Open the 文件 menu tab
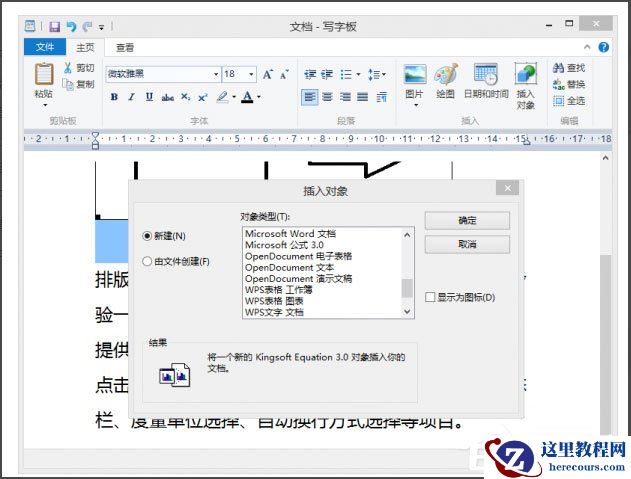 (45, 47)
